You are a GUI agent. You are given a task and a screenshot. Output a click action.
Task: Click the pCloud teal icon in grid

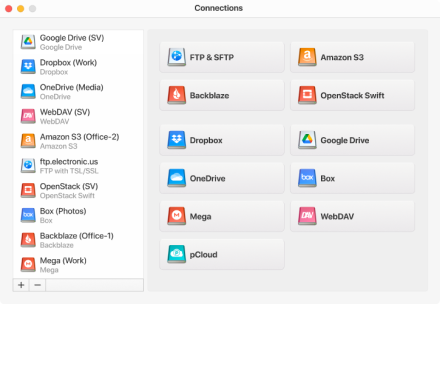click(x=176, y=254)
